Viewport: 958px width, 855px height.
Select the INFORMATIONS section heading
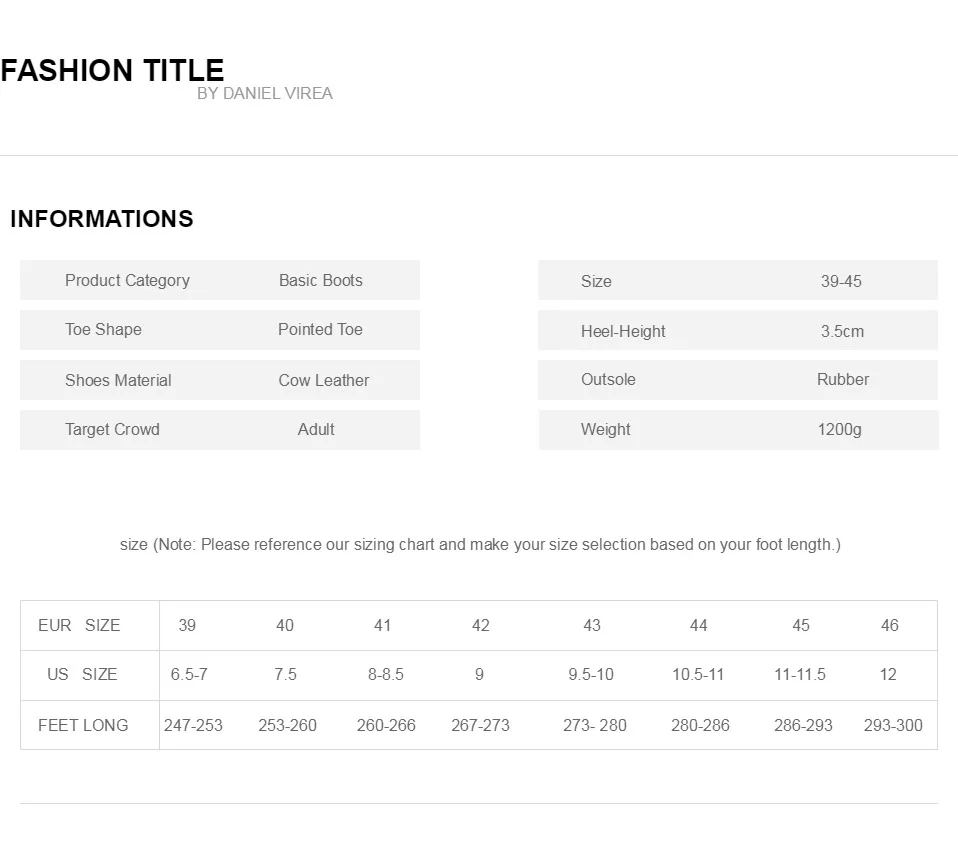point(102,219)
